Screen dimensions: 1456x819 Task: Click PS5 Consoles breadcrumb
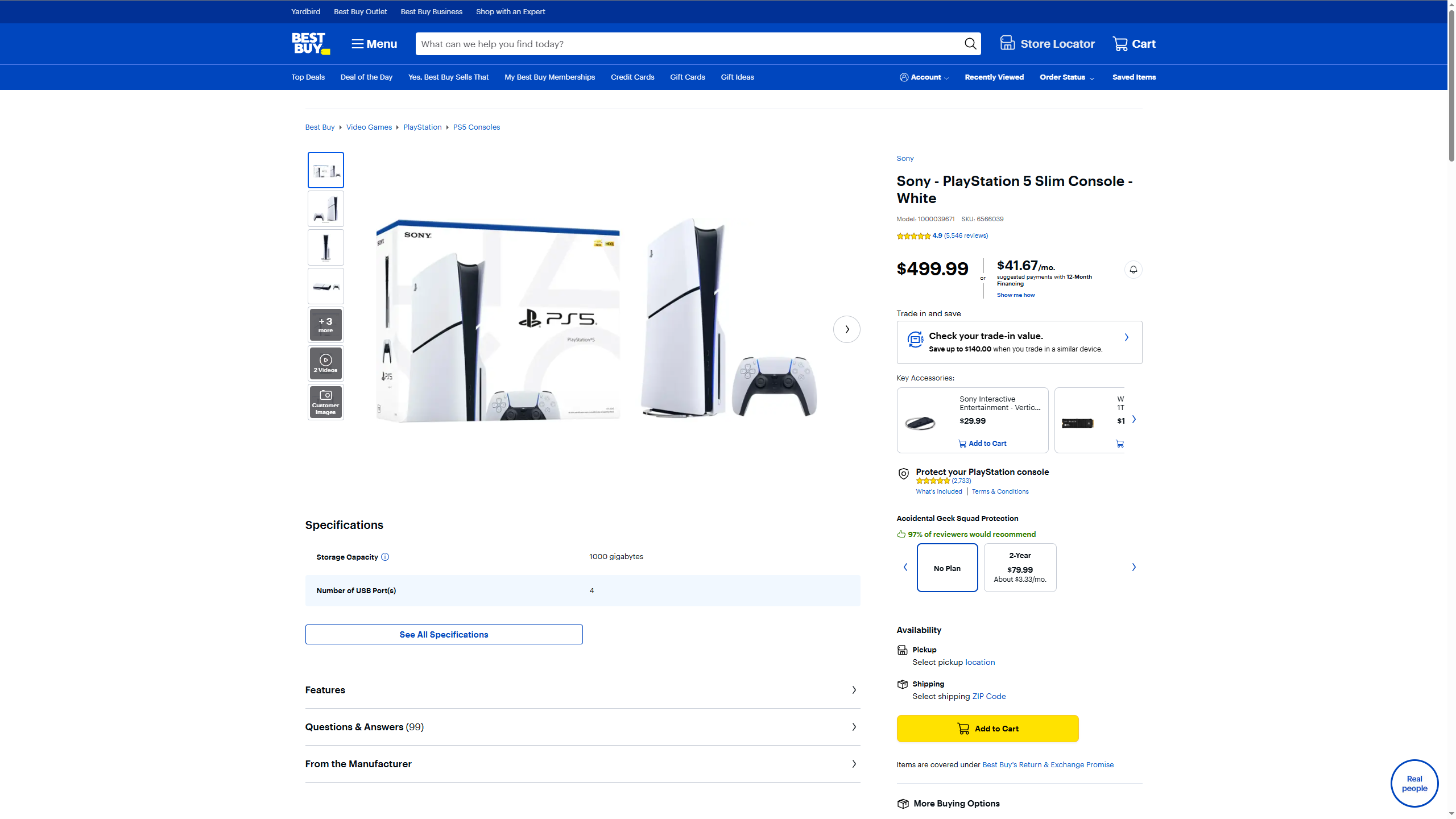coord(476,127)
